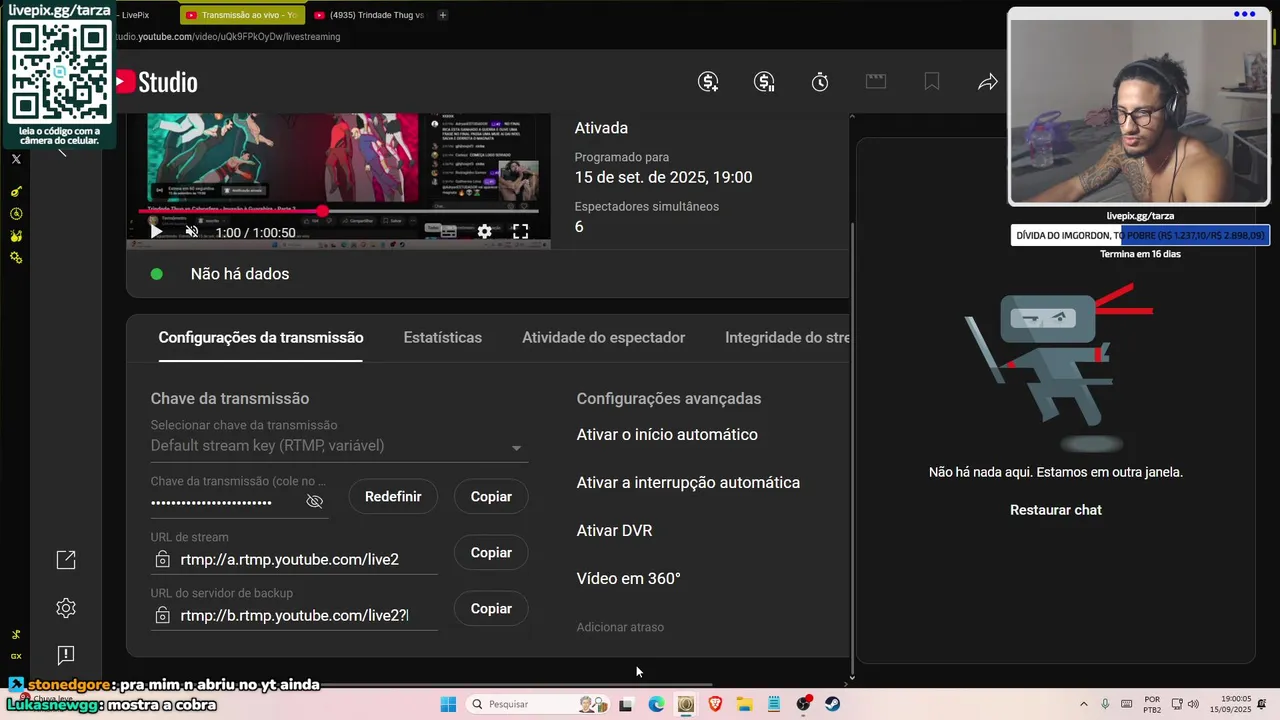Image resolution: width=1280 pixels, height=720 pixels.
Task: Reveal the hidden stream key
Action: 315,501
